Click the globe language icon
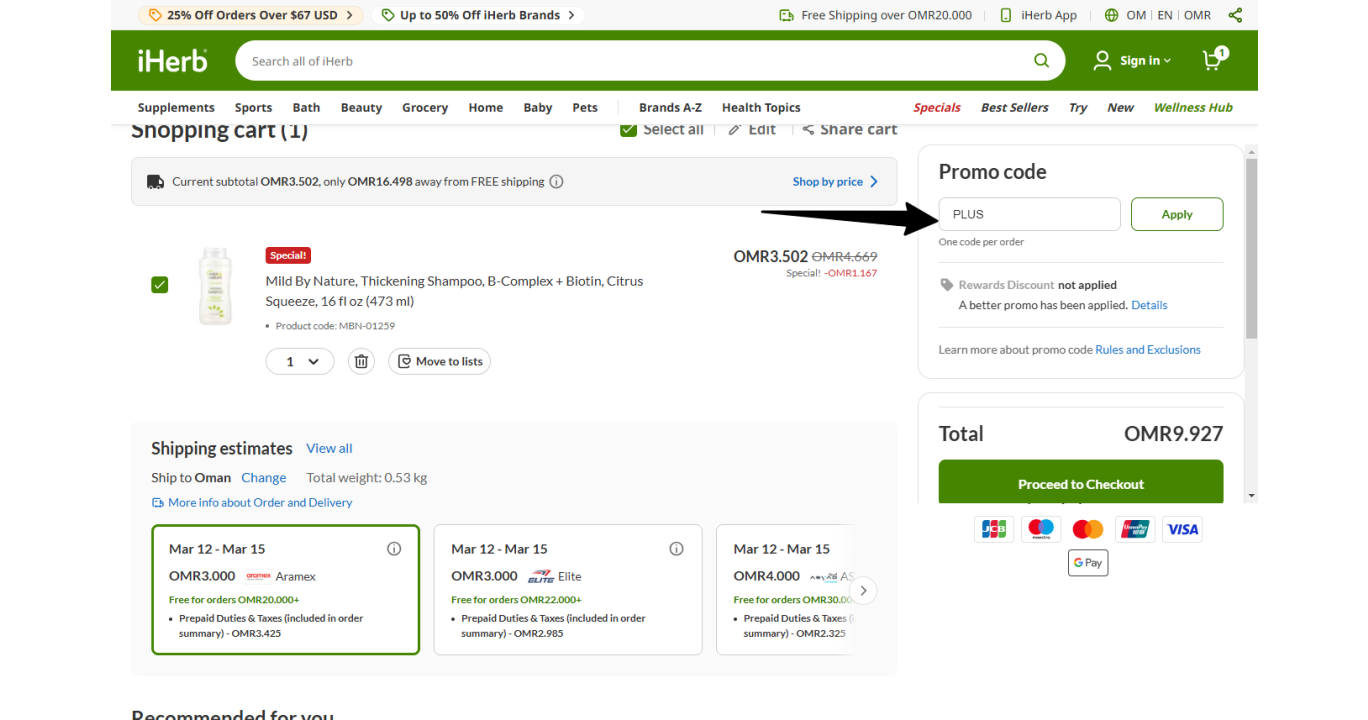Image resolution: width=1368 pixels, height=720 pixels. tap(1112, 15)
